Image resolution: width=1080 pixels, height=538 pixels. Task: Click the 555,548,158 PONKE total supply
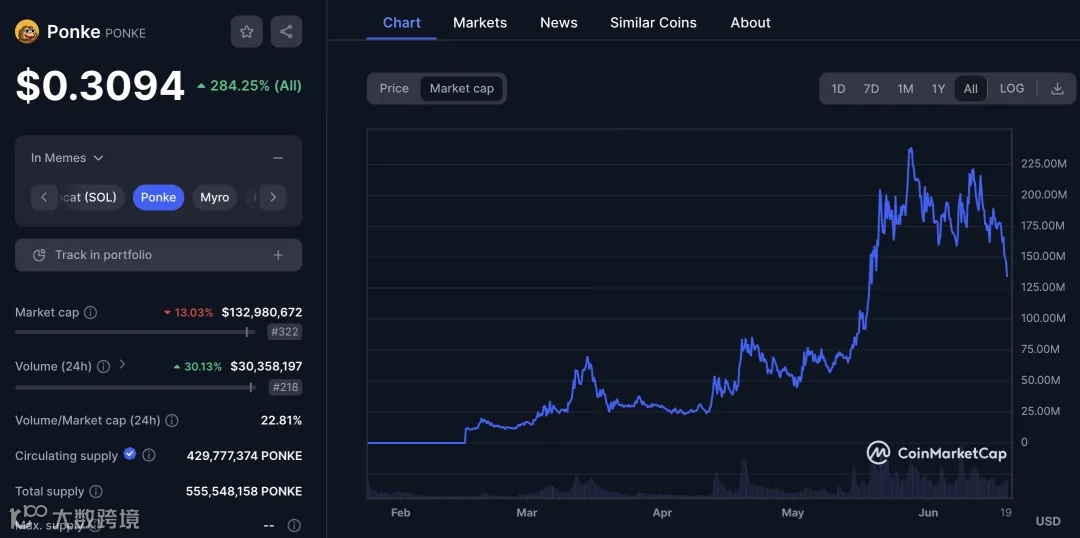[x=244, y=492]
